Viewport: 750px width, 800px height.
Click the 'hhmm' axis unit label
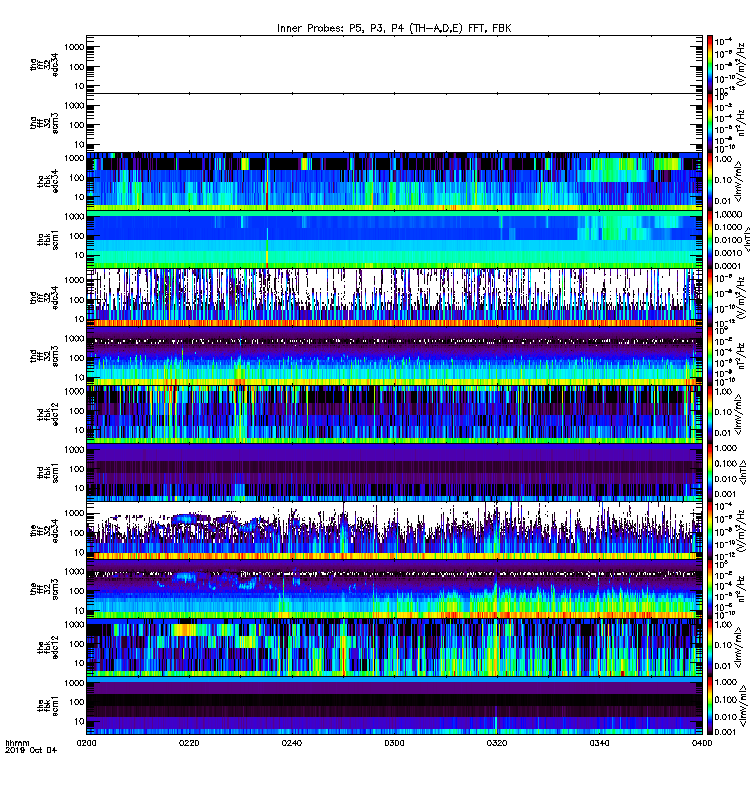[x=18, y=743]
